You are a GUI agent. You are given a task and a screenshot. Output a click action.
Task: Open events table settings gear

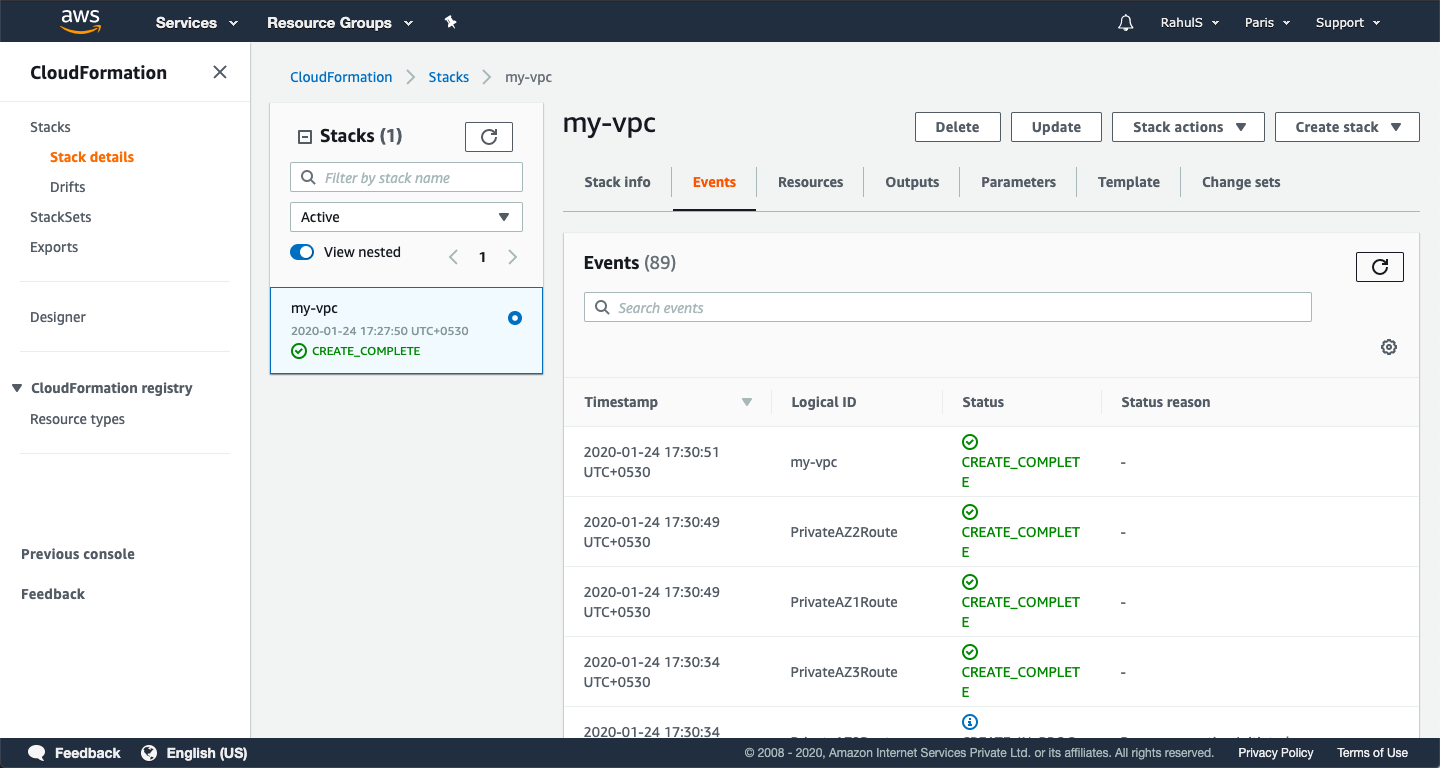click(1388, 347)
